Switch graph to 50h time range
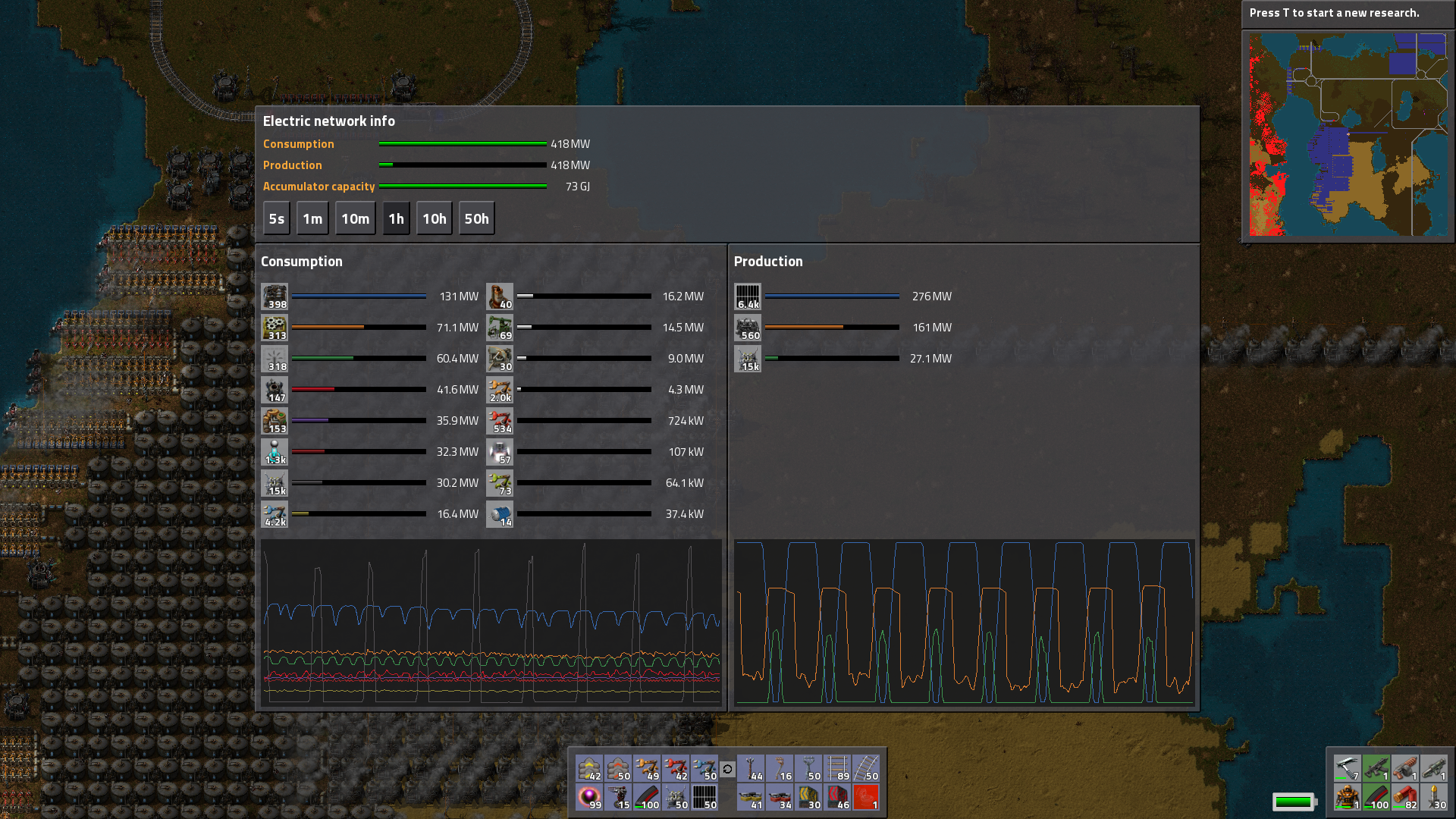 476,218
